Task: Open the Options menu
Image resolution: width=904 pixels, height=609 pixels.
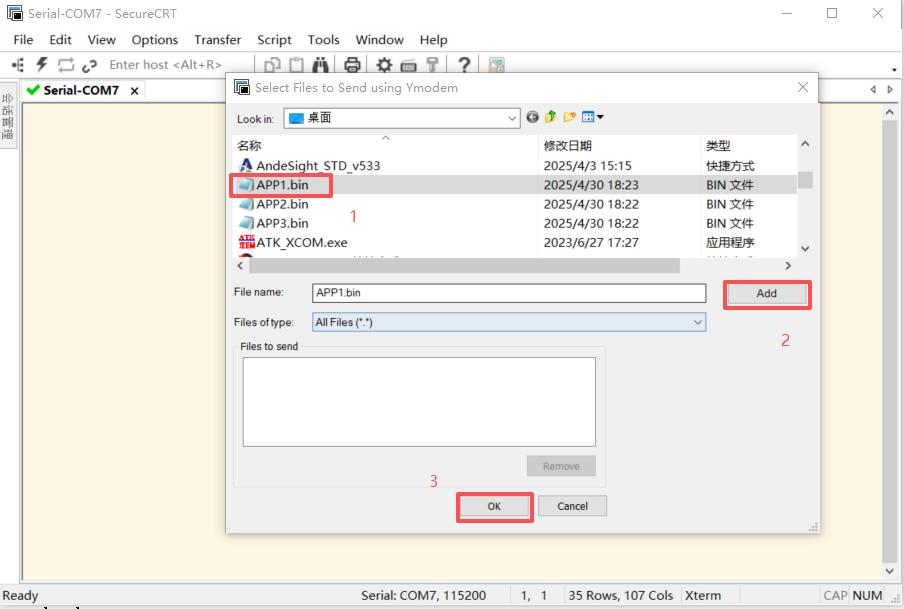Action: point(155,40)
